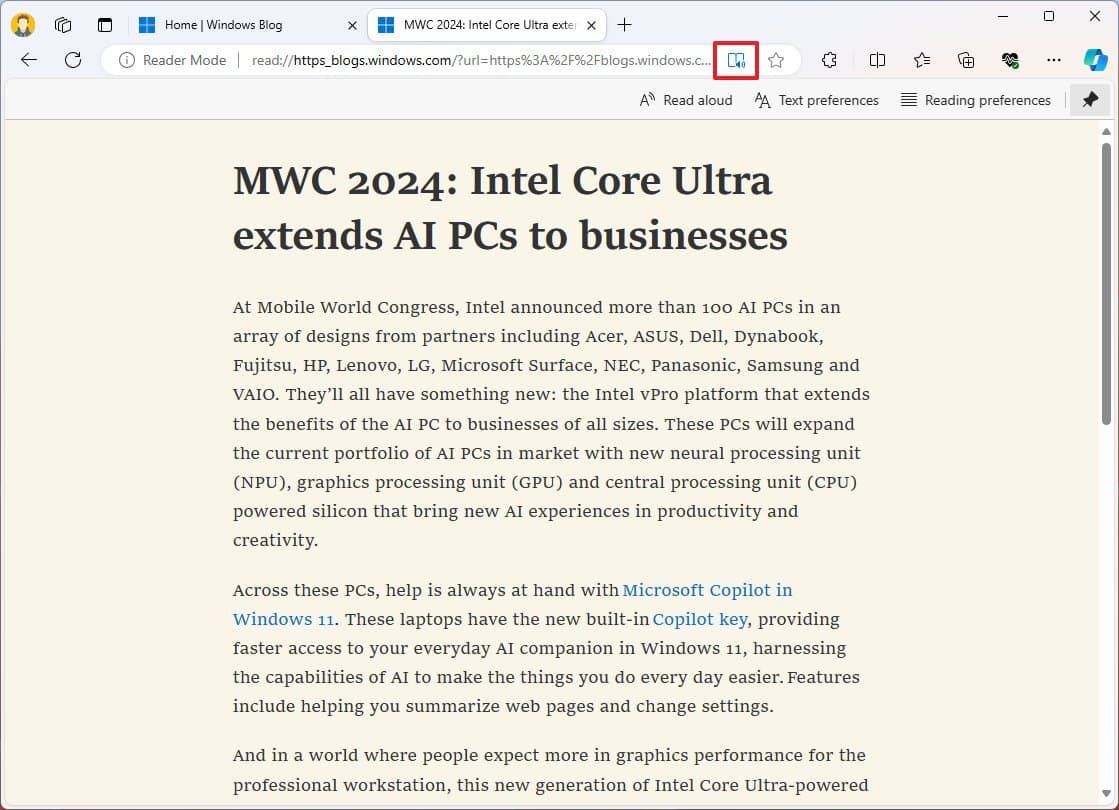The image size is (1119, 810).
Task: Start Read aloud
Action: [x=686, y=100]
